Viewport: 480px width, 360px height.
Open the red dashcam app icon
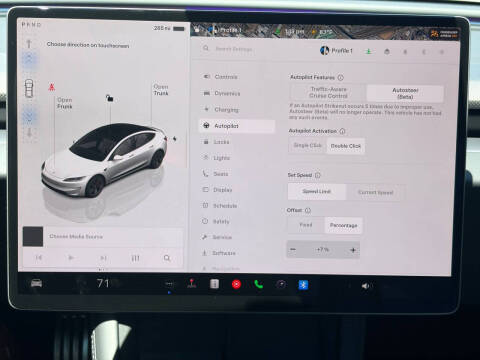(236, 284)
